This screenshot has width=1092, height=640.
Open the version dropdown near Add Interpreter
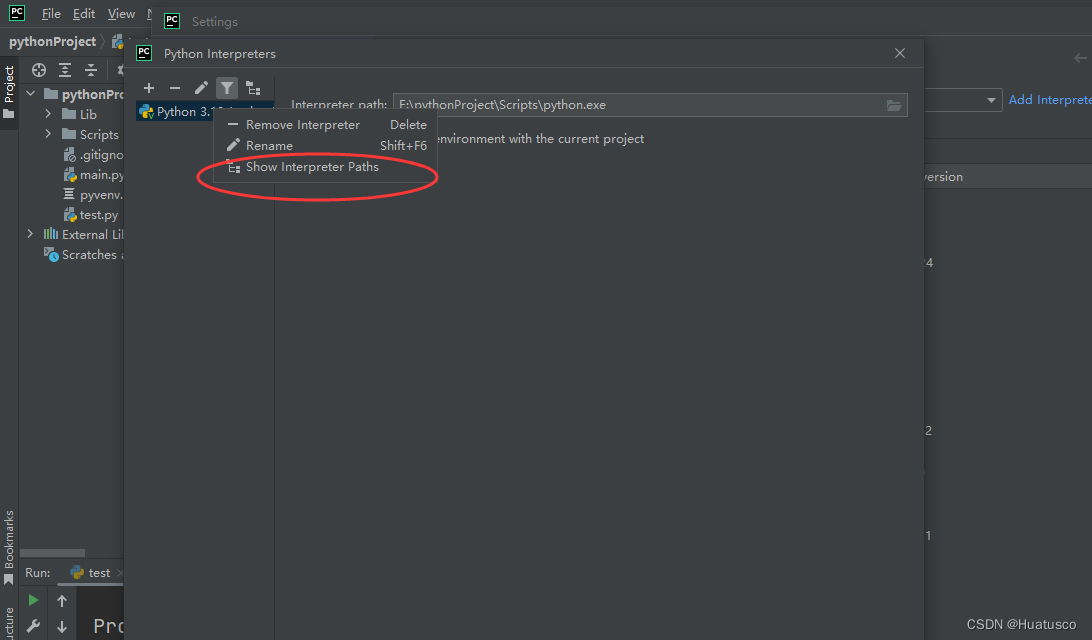[x=991, y=99]
